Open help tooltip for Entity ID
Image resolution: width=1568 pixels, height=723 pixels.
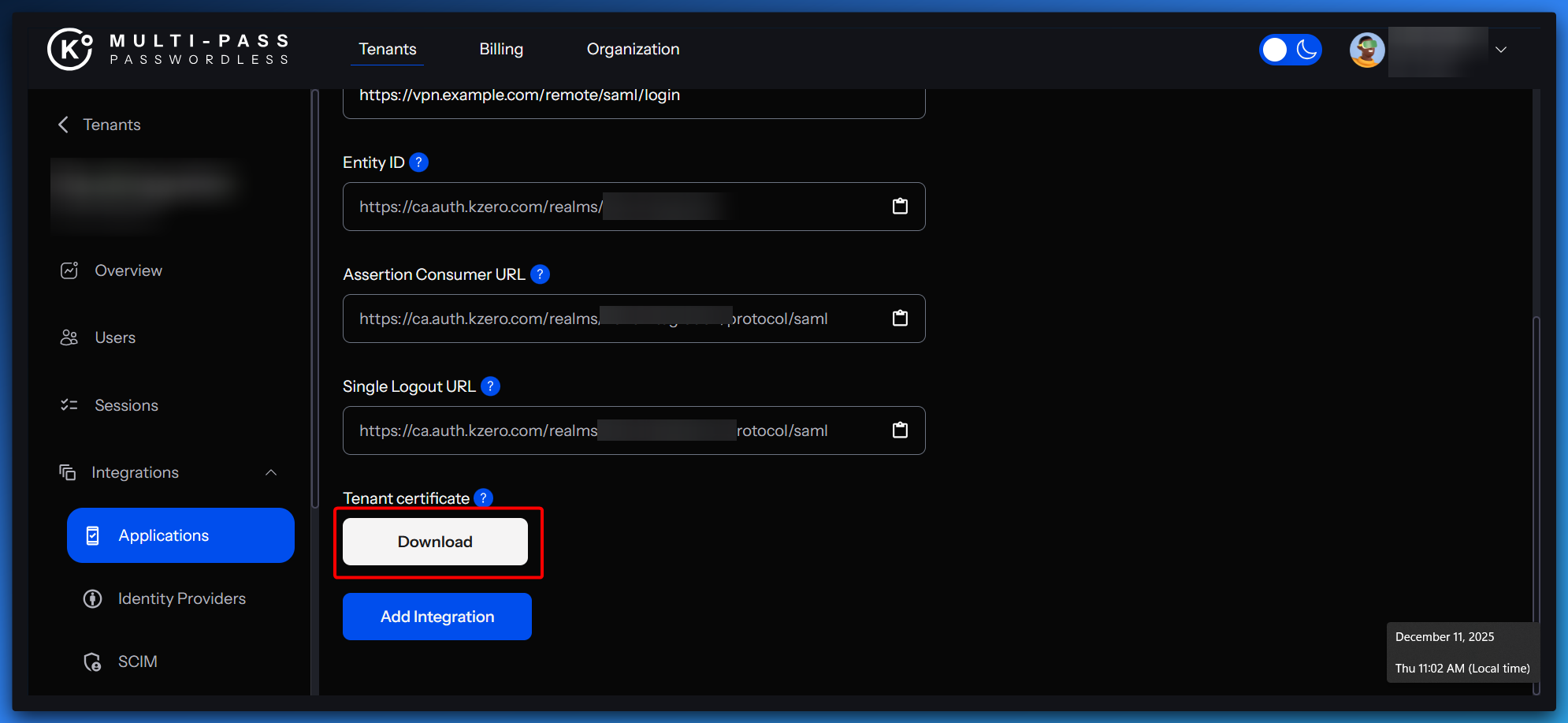pyautogui.click(x=419, y=162)
